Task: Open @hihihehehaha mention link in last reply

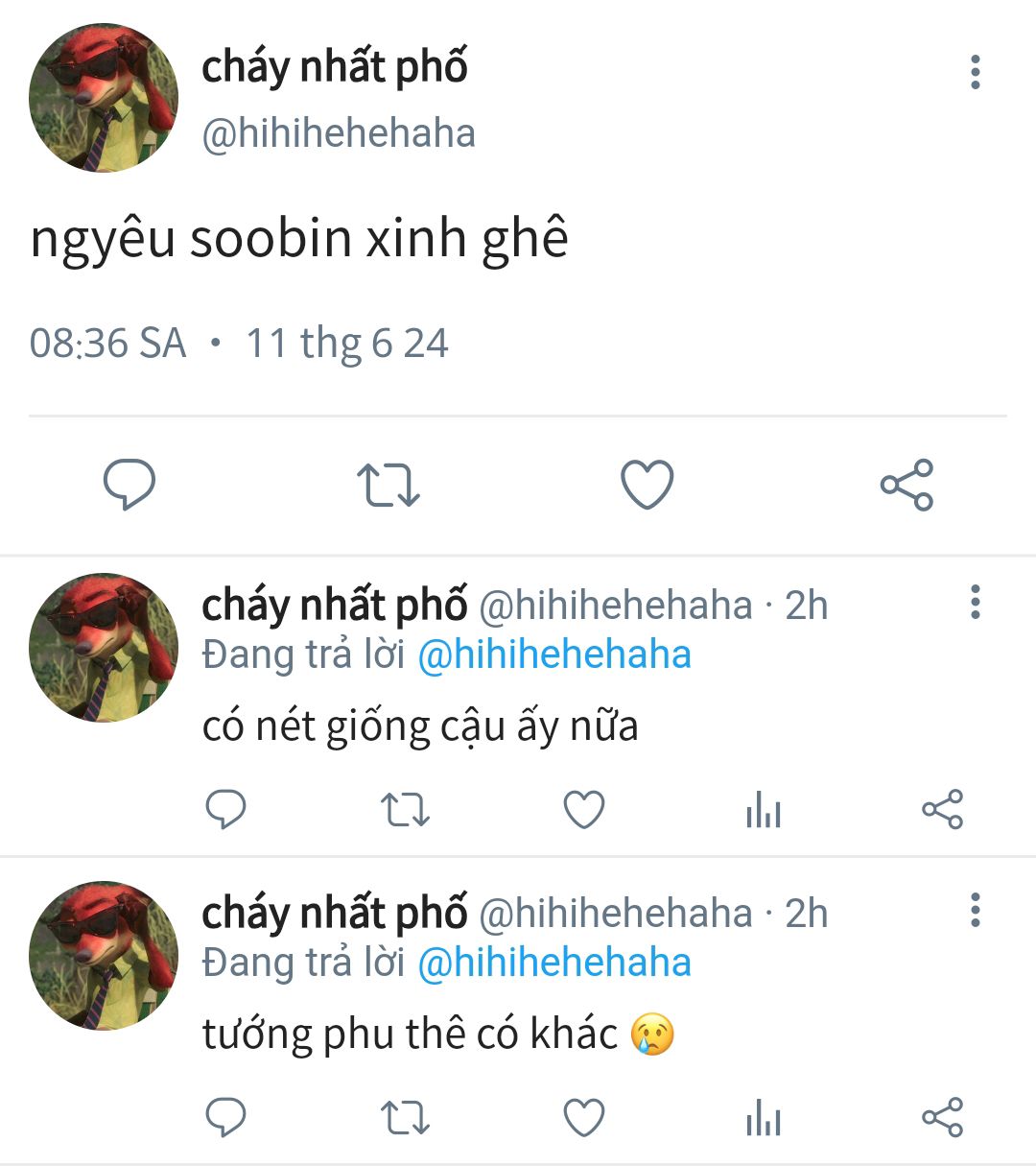Action: [554, 964]
